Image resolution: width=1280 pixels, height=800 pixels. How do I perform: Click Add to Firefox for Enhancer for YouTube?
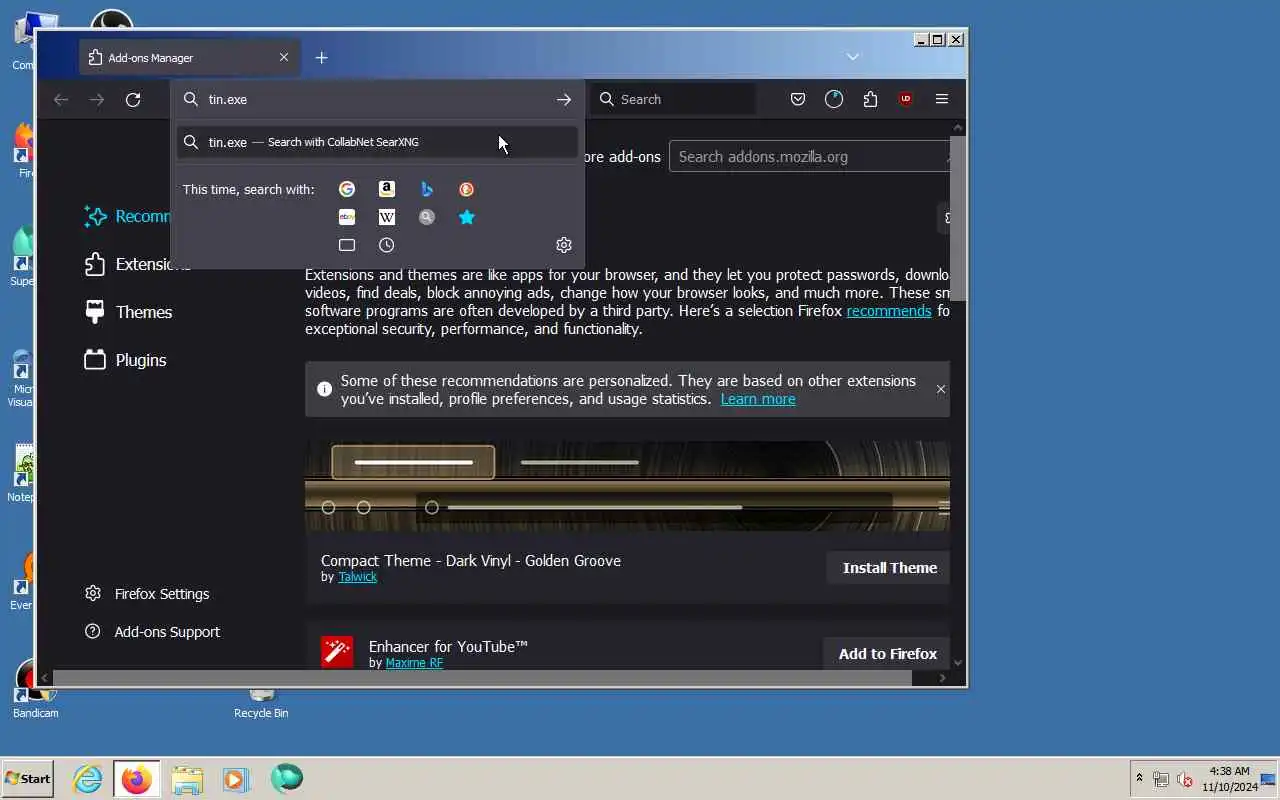[886, 654]
